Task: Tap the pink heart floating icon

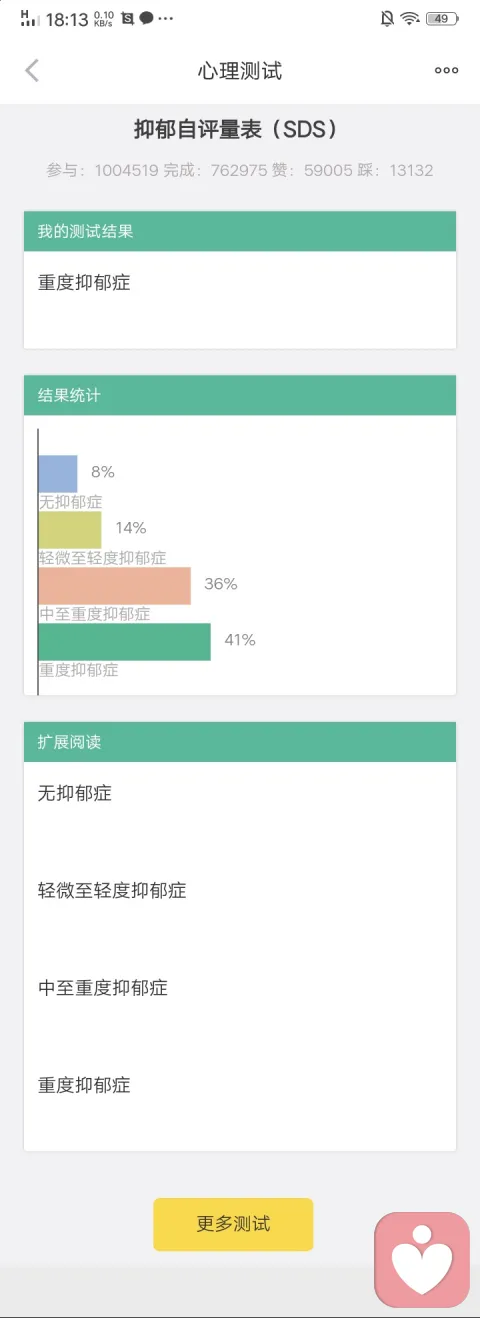Action: pyautogui.click(x=422, y=1260)
